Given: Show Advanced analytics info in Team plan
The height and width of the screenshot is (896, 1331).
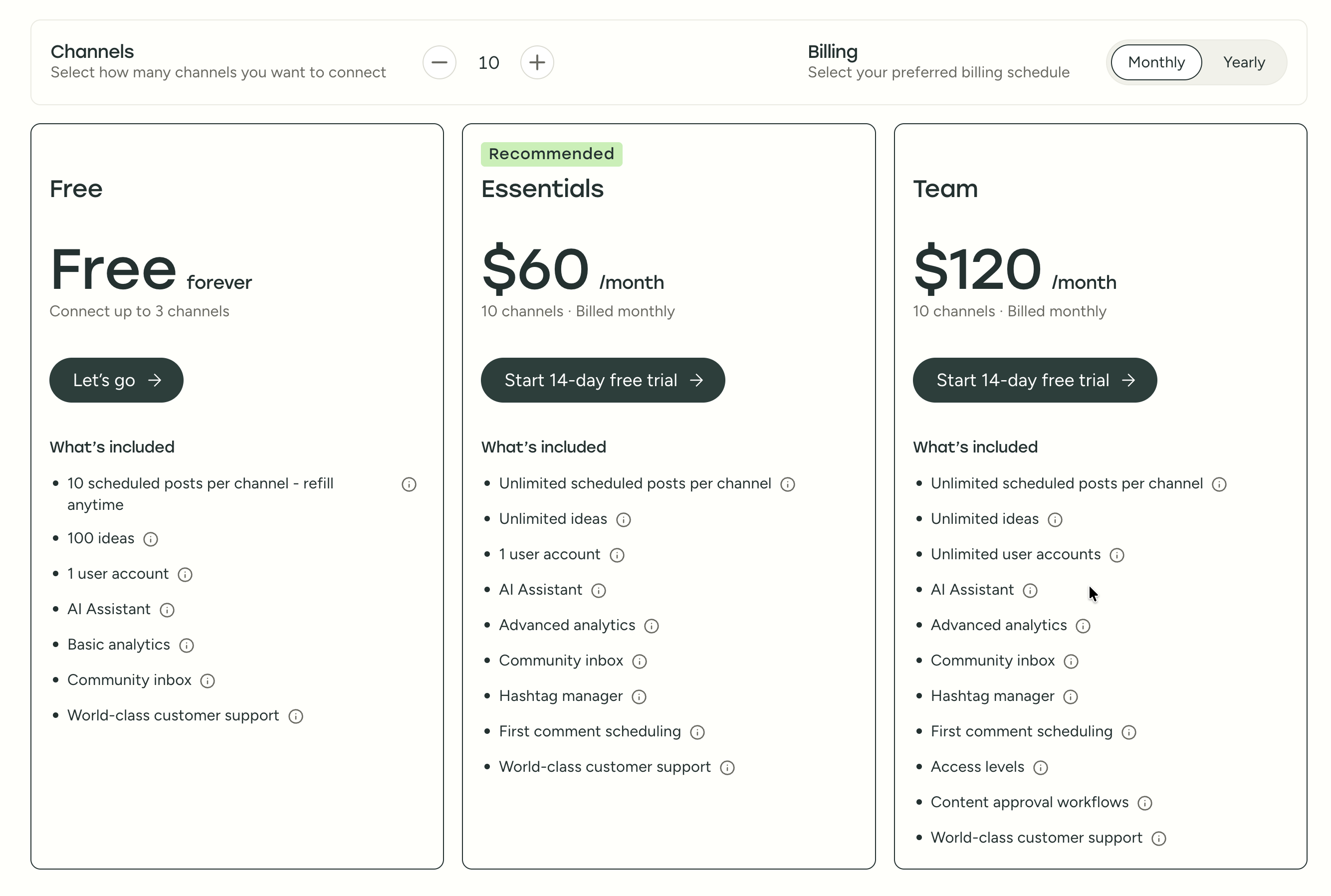Looking at the screenshot, I should [1083, 626].
